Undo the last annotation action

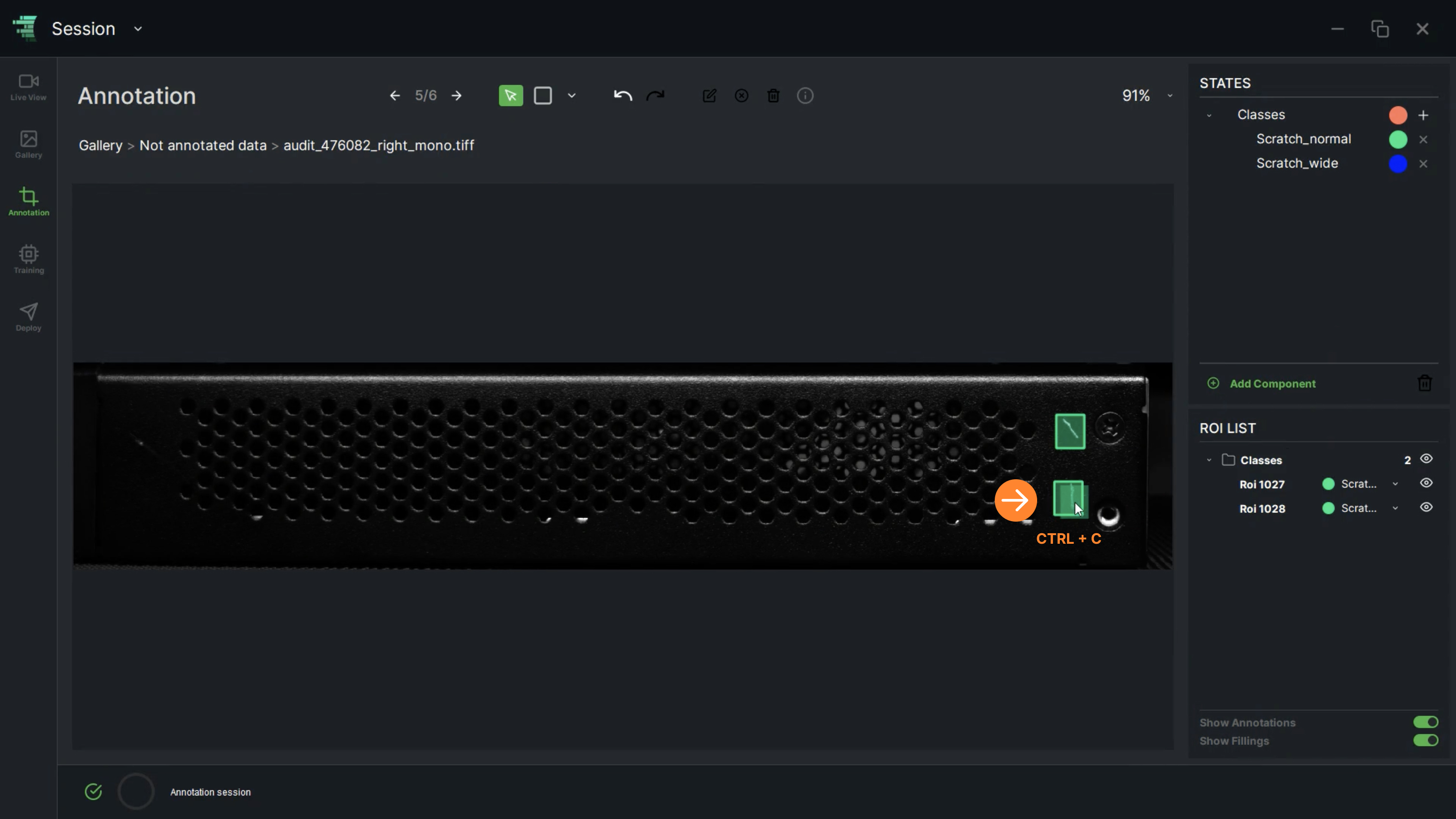click(623, 96)
